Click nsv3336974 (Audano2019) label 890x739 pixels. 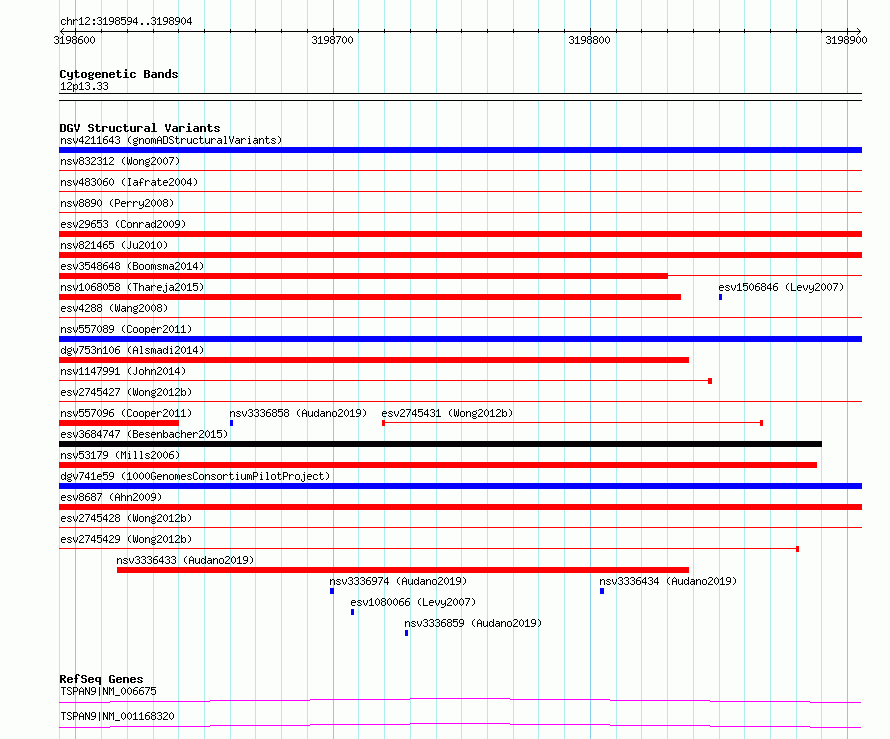[398, 581]
